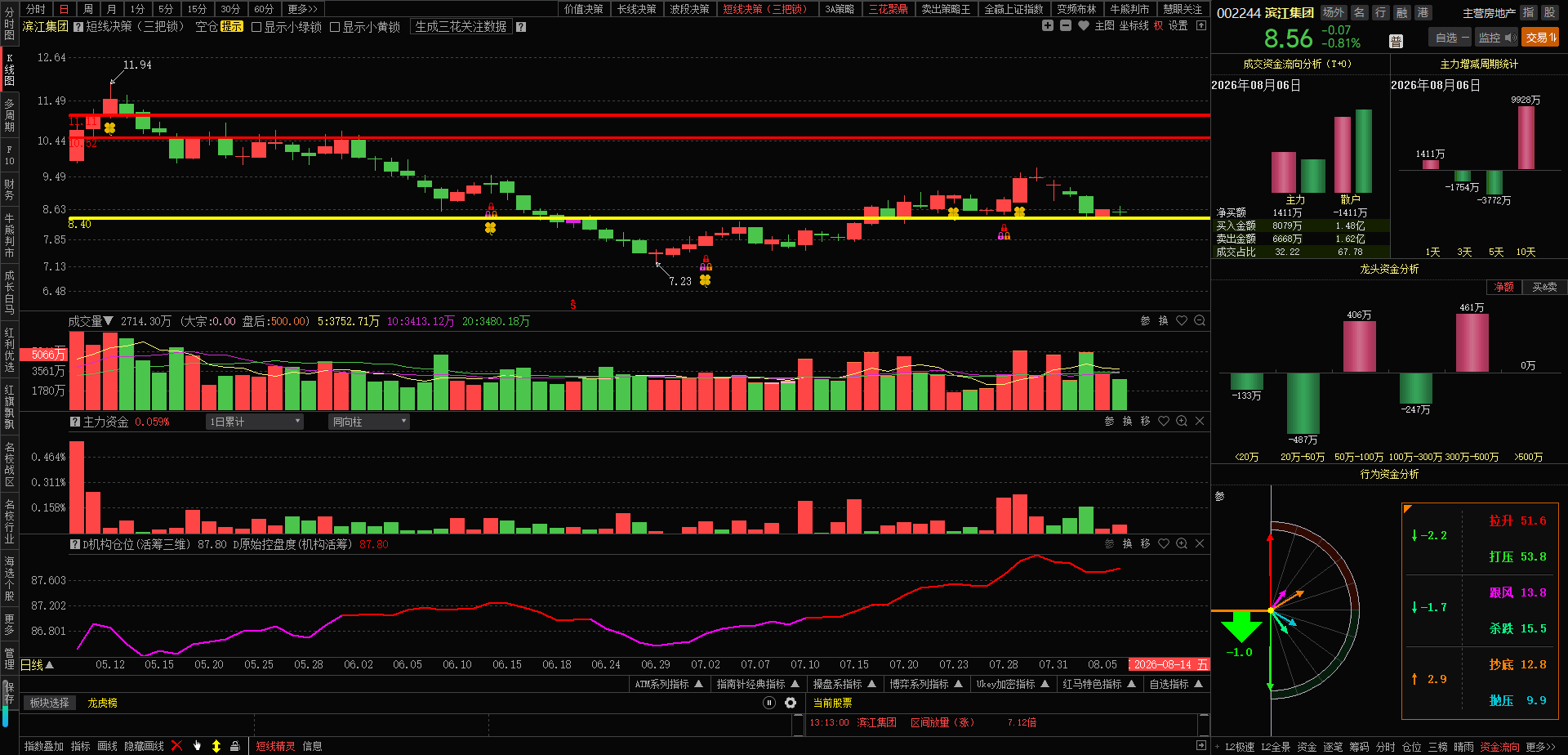Click the minus zoom-out icon above chart

pyautogui.click(x=1066, y=26)
